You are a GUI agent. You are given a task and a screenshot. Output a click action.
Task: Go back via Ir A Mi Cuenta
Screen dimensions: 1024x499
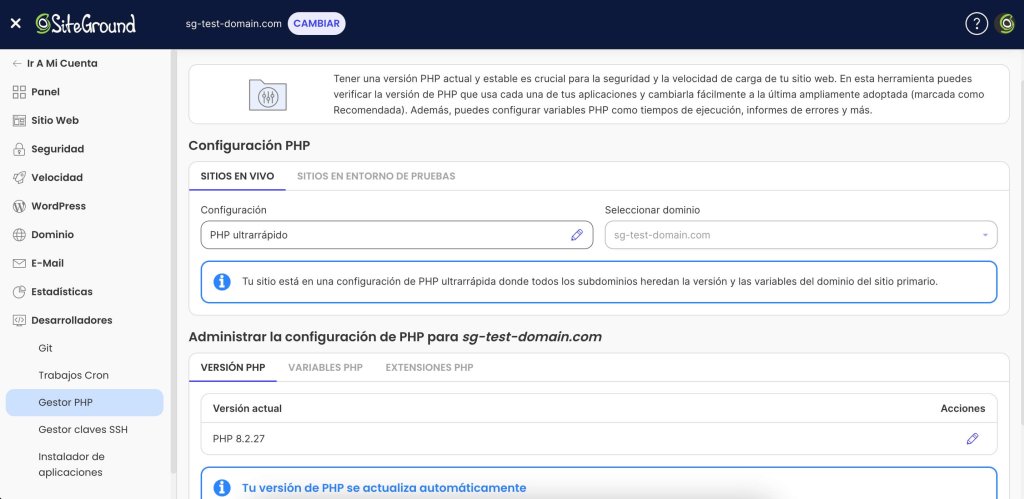(55, 63)
